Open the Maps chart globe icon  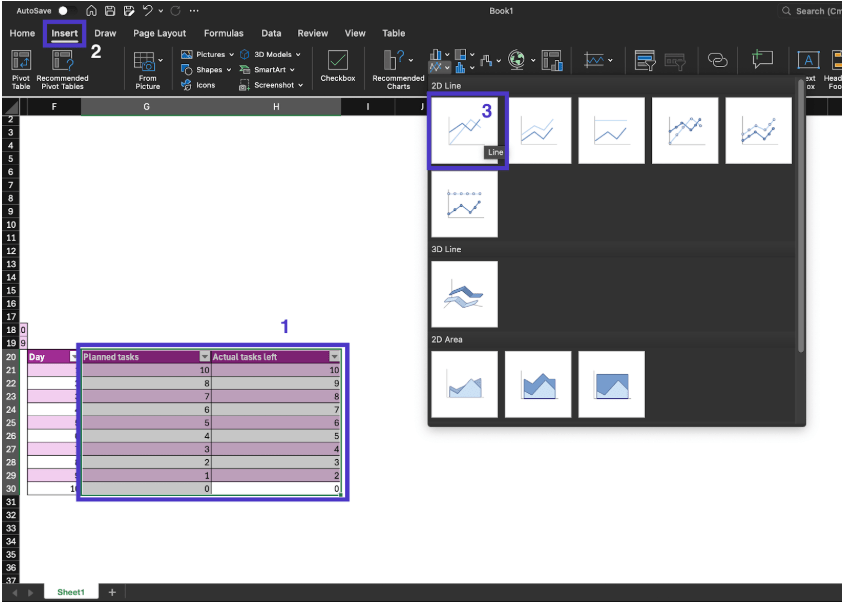tap(516, 60)
